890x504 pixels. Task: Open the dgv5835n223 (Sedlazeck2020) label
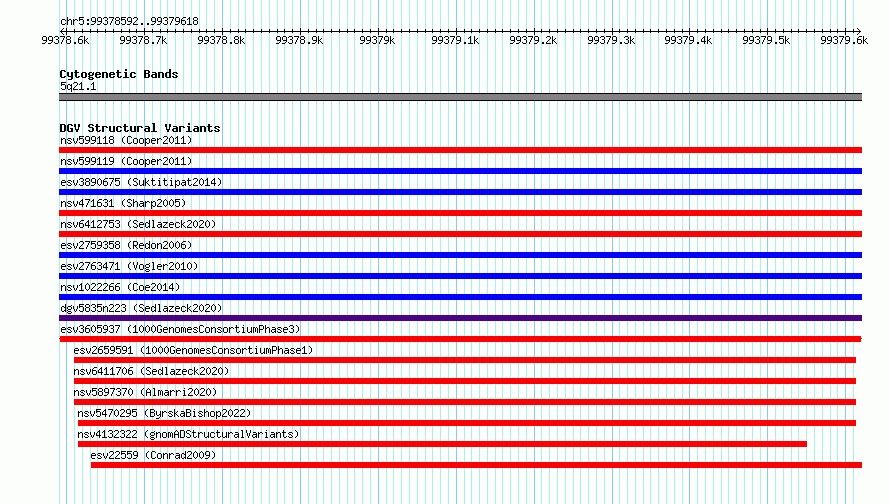141,308
